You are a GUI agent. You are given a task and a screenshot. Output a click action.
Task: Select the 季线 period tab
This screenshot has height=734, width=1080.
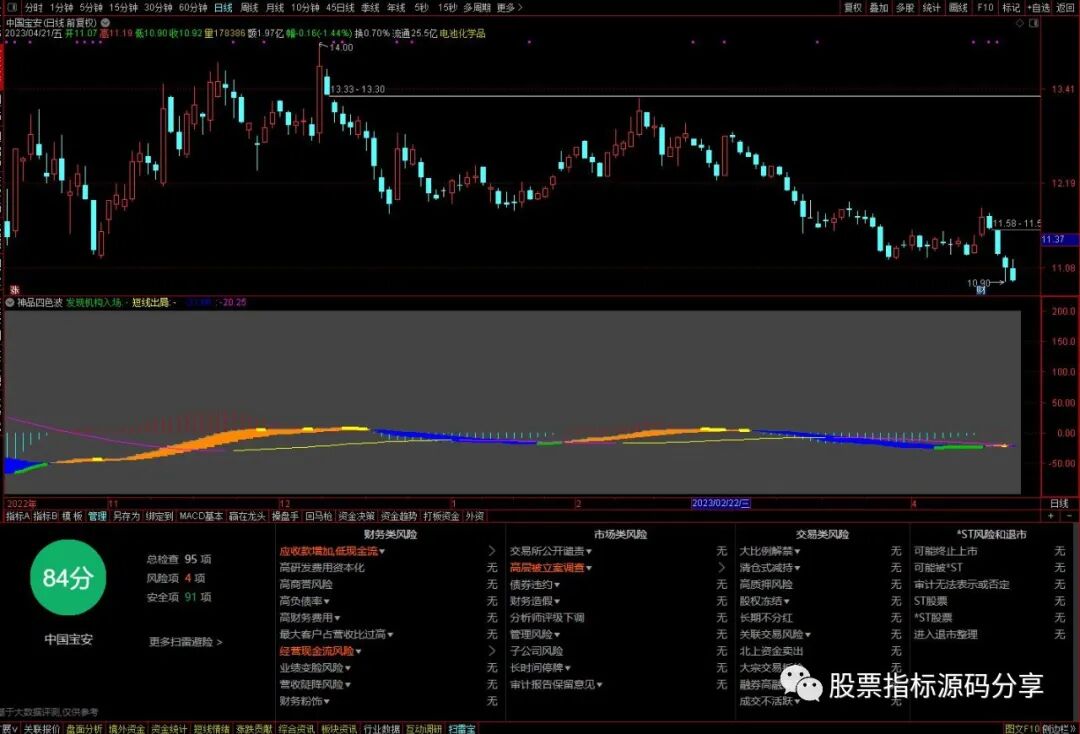[371, 8]
